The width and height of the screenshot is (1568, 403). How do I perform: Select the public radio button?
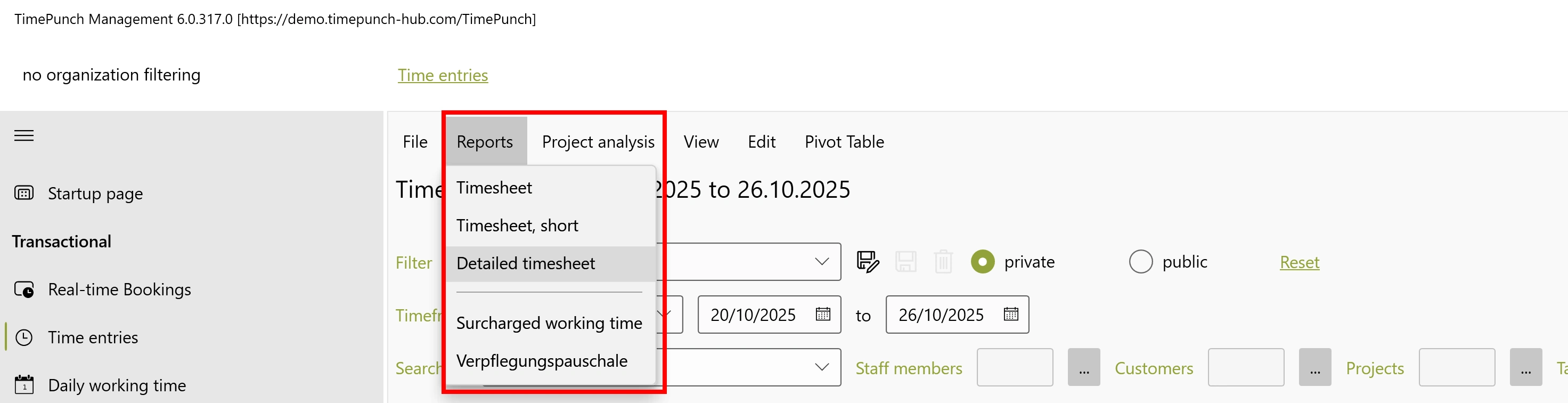pos(1141,262)
